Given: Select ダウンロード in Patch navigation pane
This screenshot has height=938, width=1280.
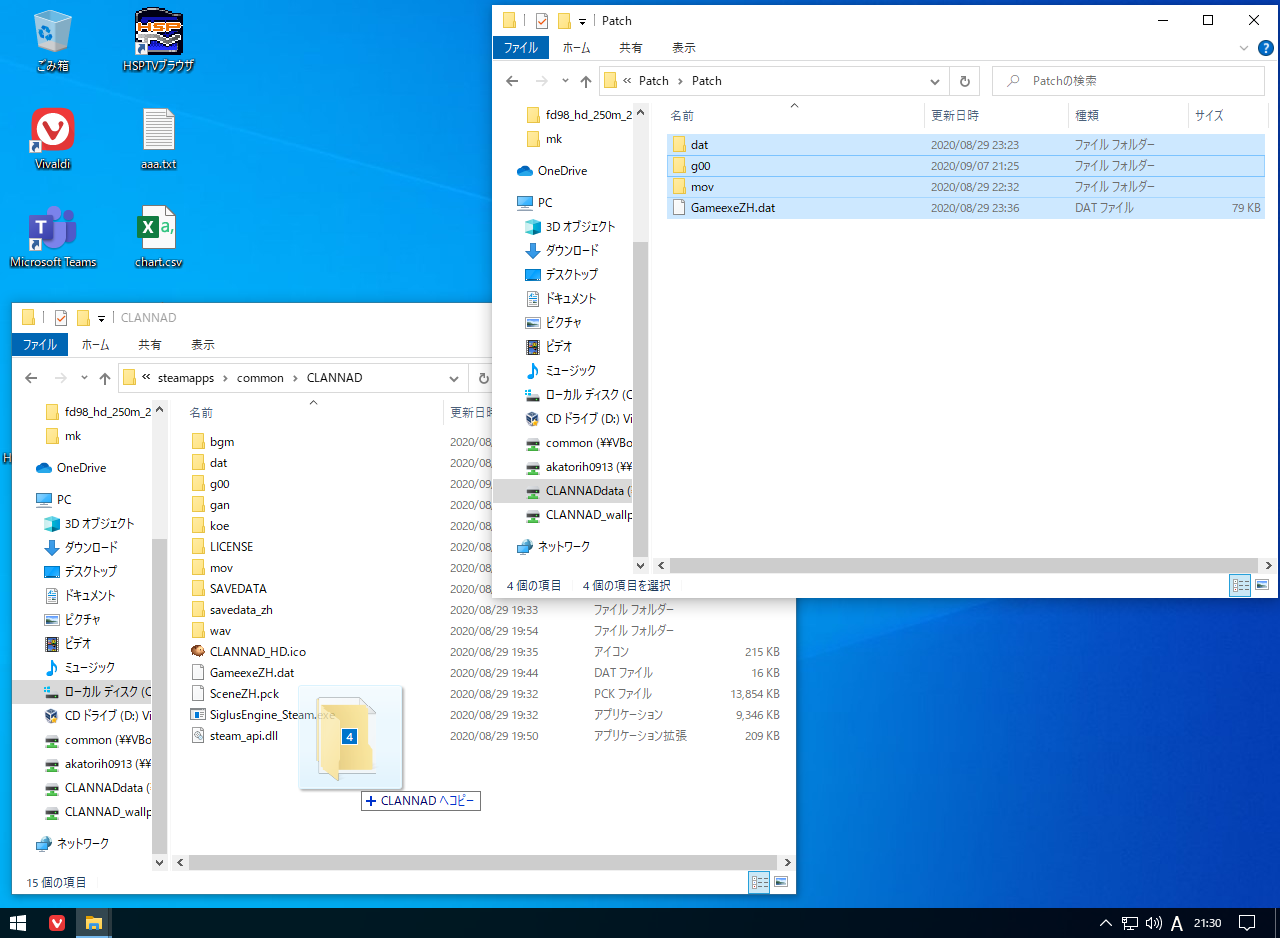Looking at the screenshot, I should click(x=572, y=250).
